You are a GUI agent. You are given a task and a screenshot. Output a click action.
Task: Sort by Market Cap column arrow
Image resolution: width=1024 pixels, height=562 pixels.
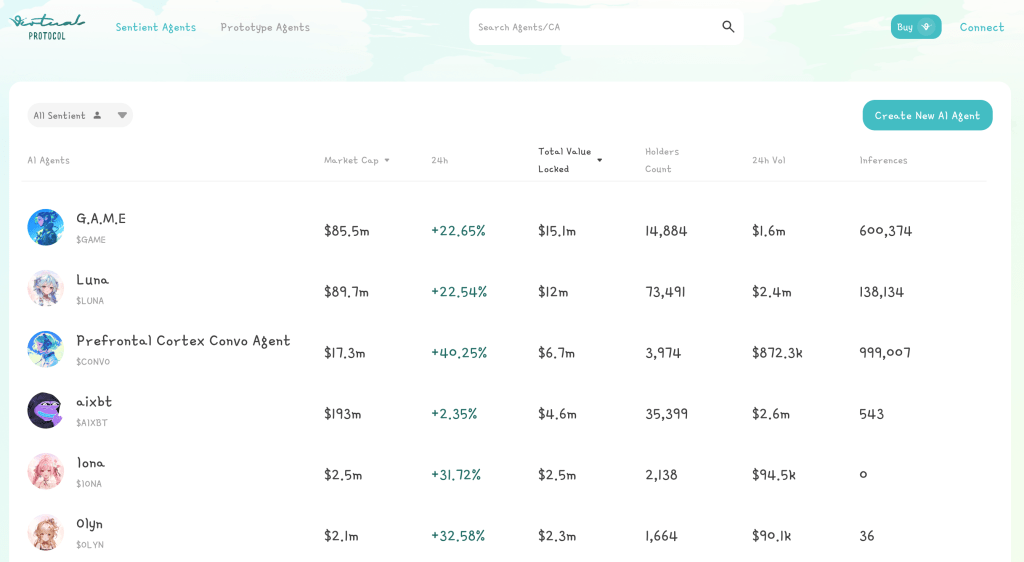coord(387,161)
